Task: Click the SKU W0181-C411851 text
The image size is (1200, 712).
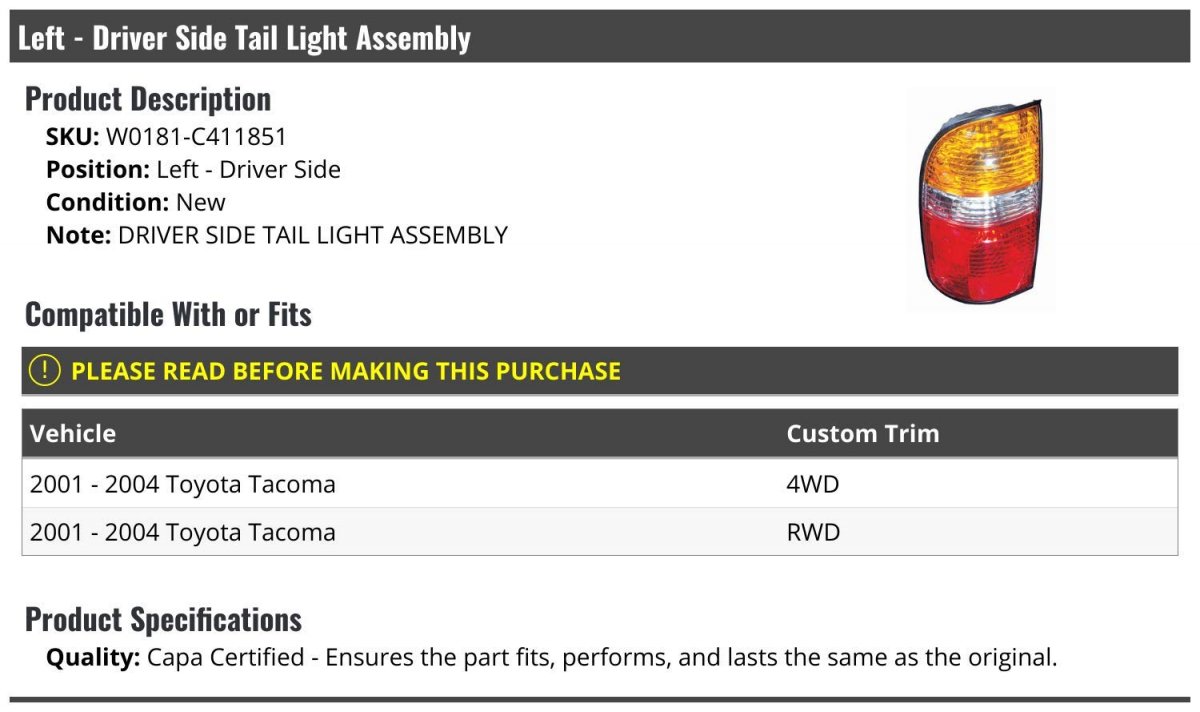Action: coord(166,136)
